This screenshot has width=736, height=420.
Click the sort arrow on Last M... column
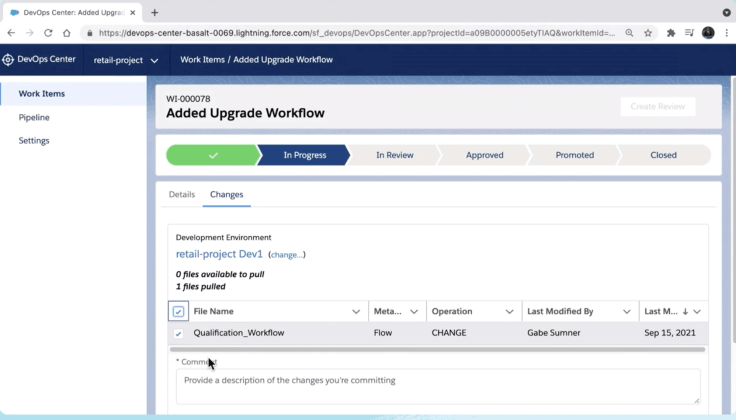tap(685, 311)
